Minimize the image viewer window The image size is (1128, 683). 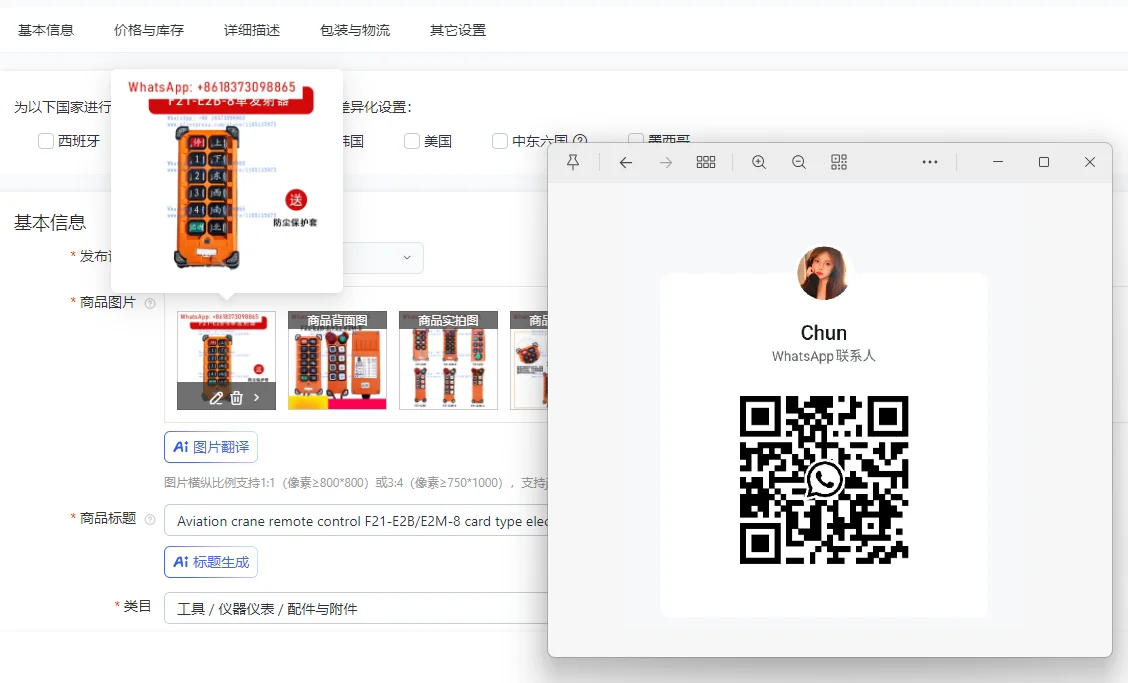[x=998, y=162]
